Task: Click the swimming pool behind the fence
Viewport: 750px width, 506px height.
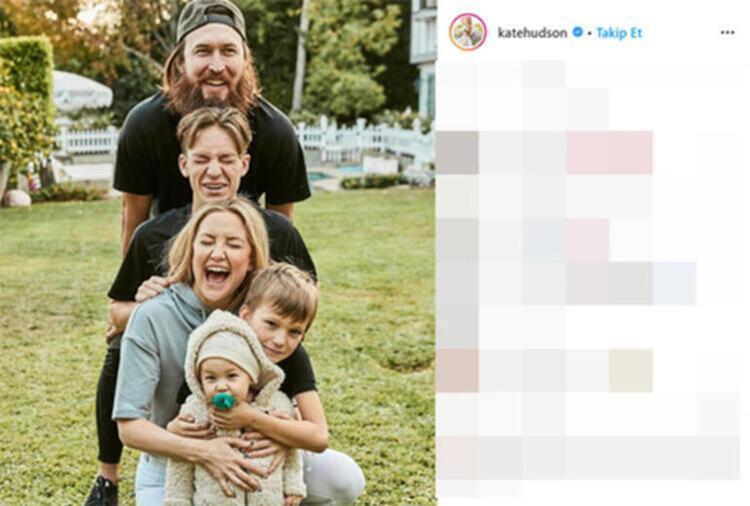Action: (335, 174)
